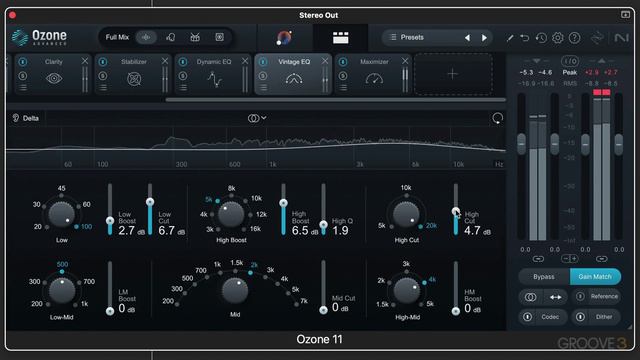Click the I/O icon above Peak
Viewport: 640px width, 360px height.
569,61
